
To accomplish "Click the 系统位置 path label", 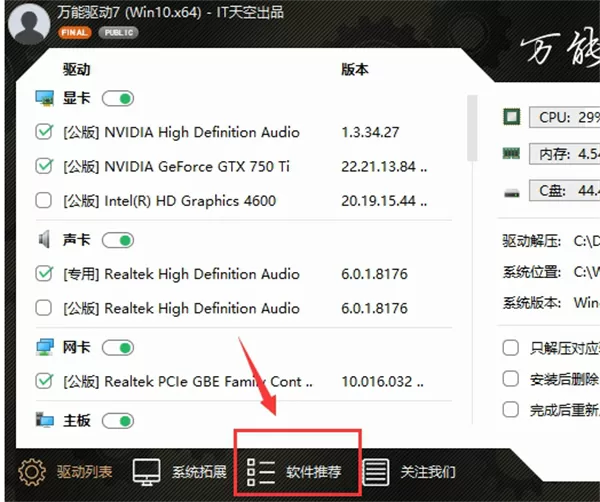I will 532,272.
